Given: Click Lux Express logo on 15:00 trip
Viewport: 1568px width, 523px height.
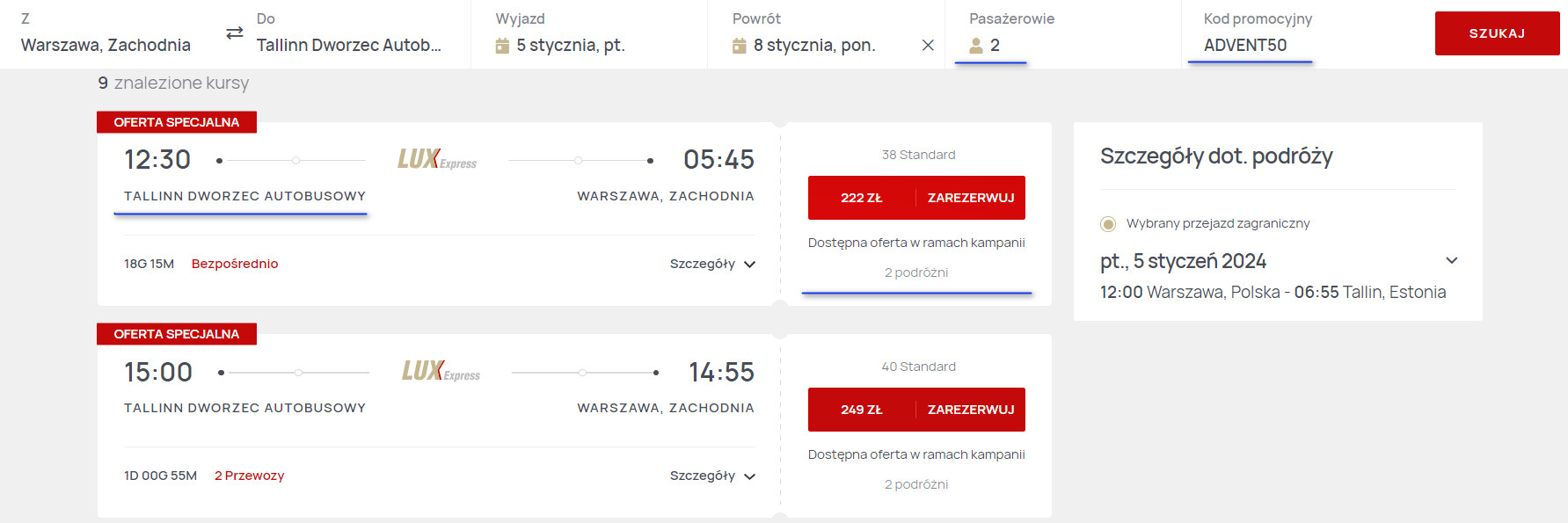Looking at the screenshot, I should tap(441, 372).
